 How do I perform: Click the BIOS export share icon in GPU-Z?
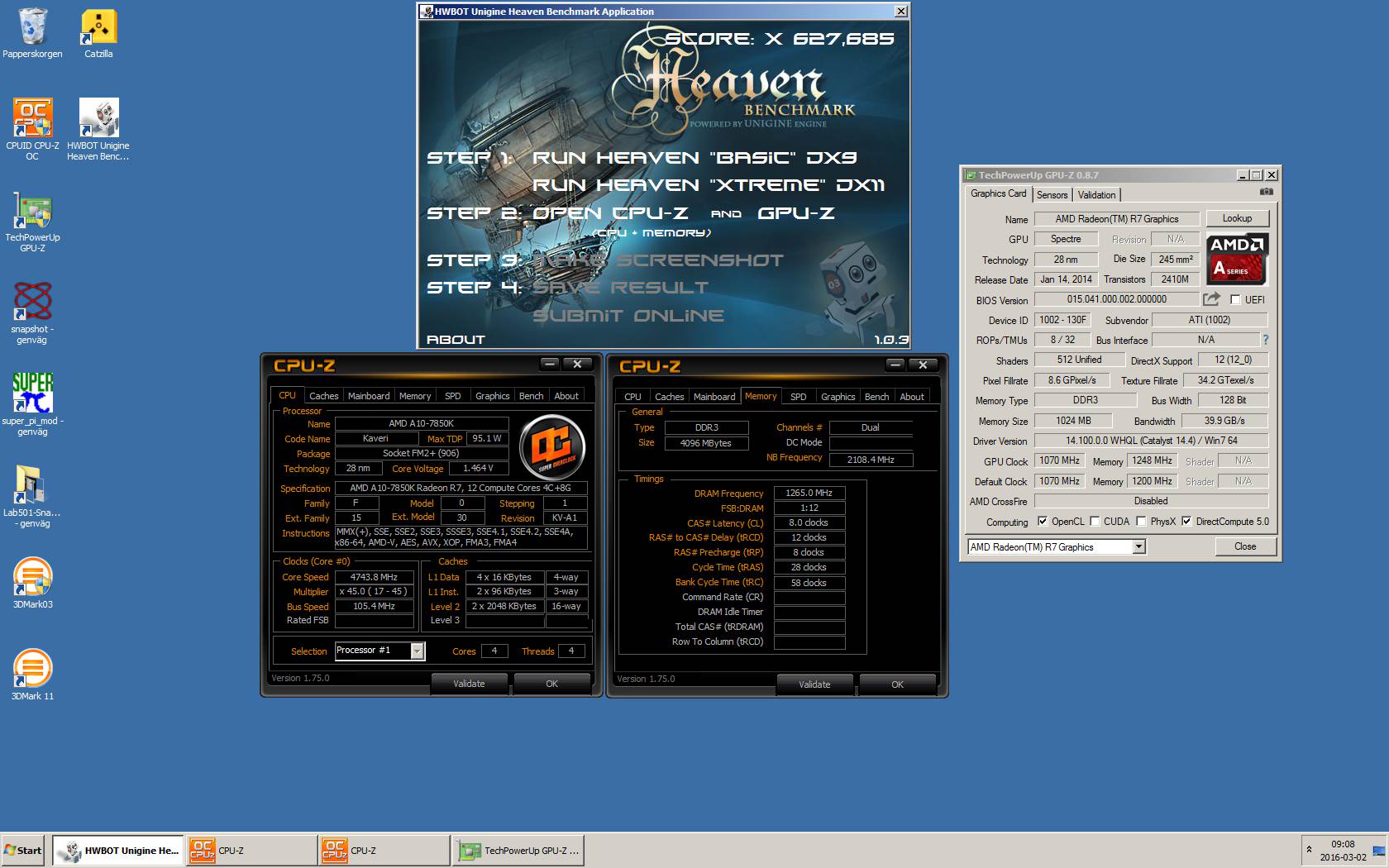click(1211, 298)
